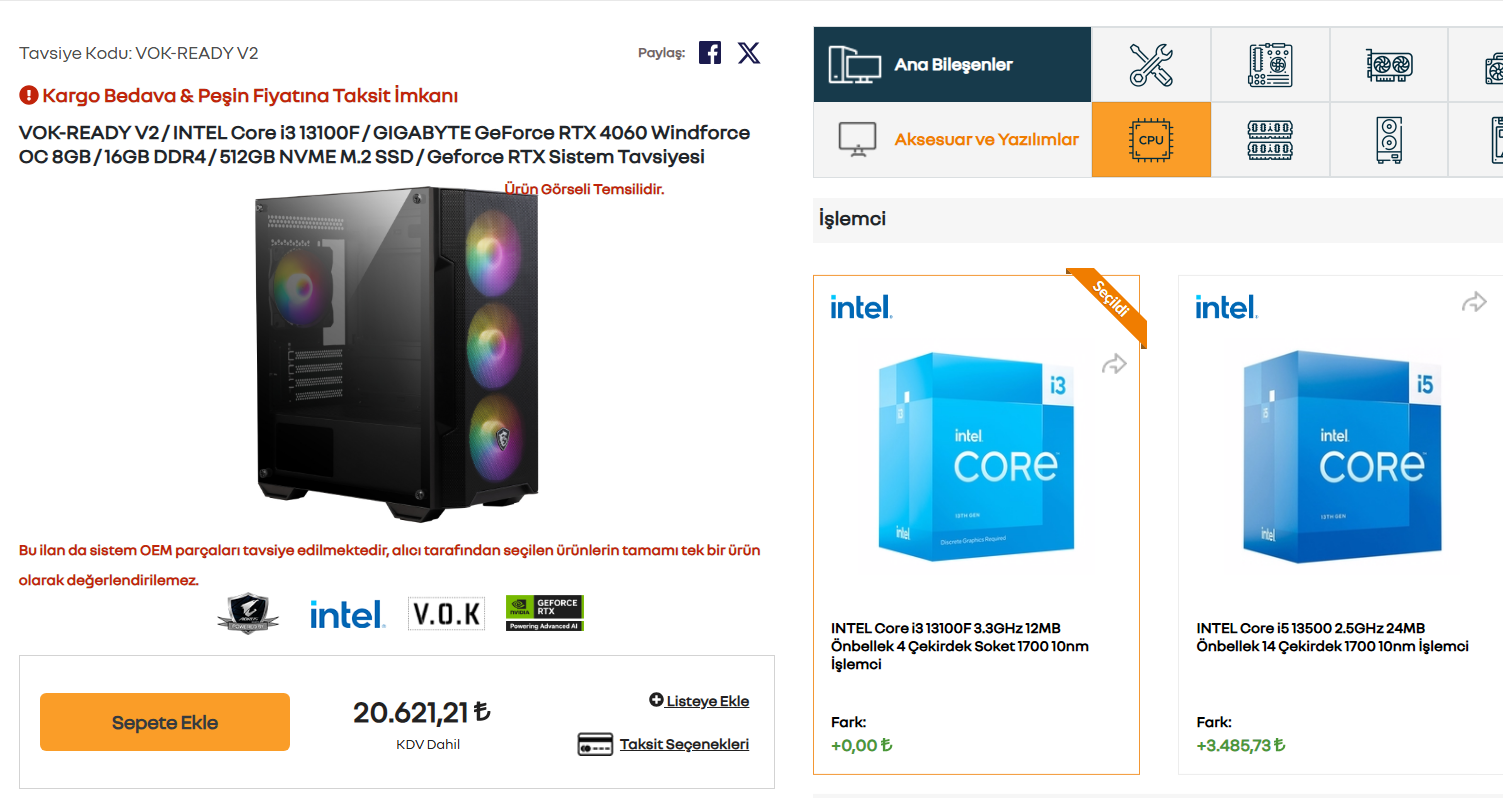
Task: Switch to Ana Bileşenler tab
Action: 952,65
